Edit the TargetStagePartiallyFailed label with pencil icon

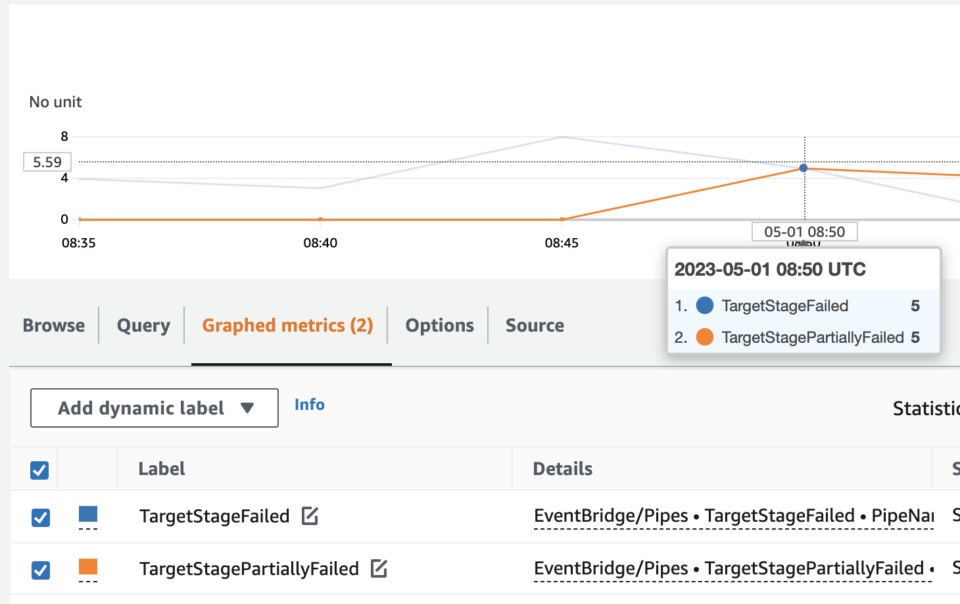click(x=379, y=568)
